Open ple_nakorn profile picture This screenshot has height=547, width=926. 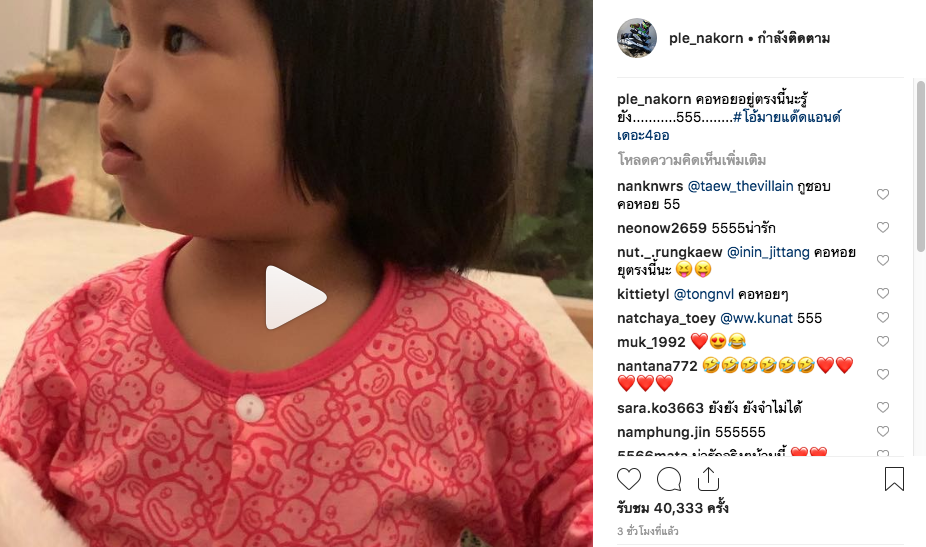point(637,38)
